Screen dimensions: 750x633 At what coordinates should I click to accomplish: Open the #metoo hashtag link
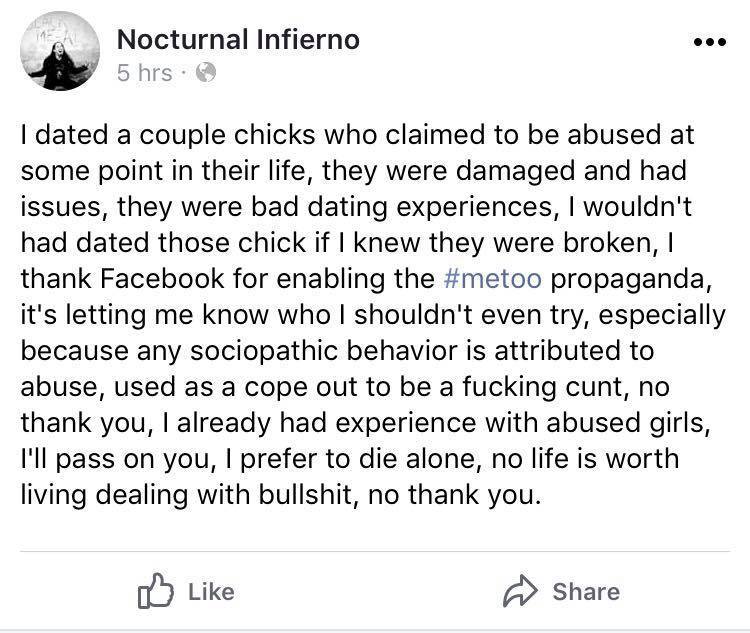tap(493, 278)
